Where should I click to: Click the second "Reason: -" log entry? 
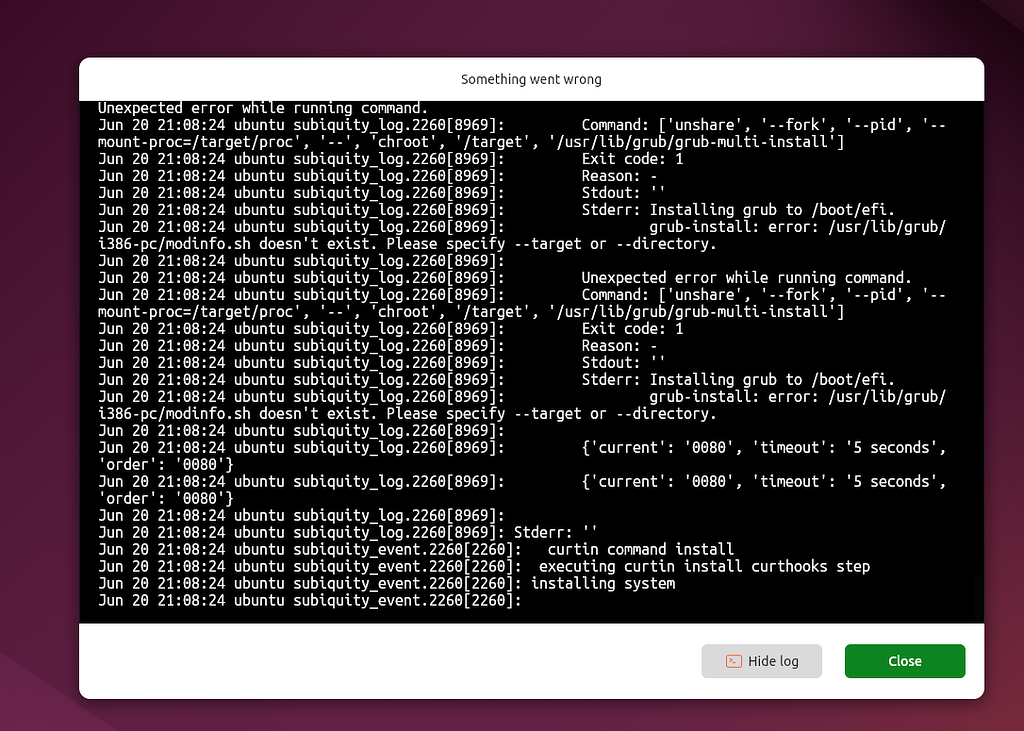point(619,346)
